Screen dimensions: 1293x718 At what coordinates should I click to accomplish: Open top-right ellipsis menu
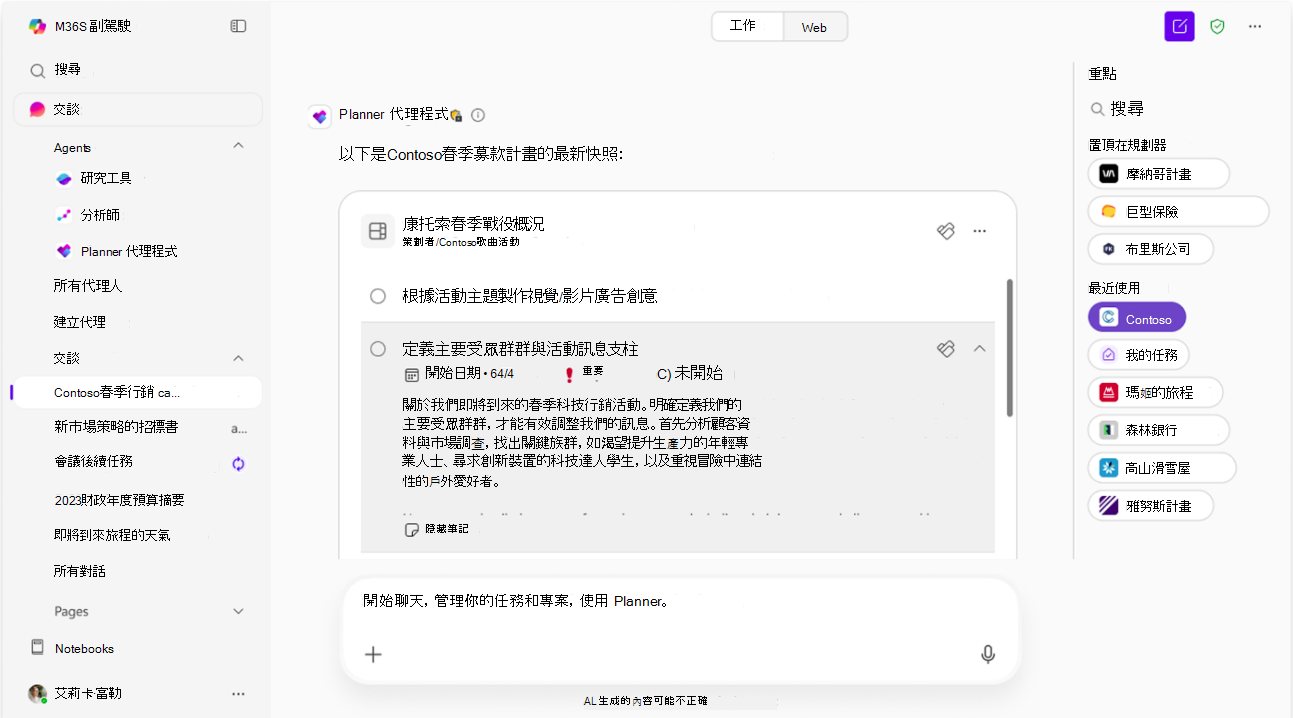pyautogui.click(x=1255, y=27)
